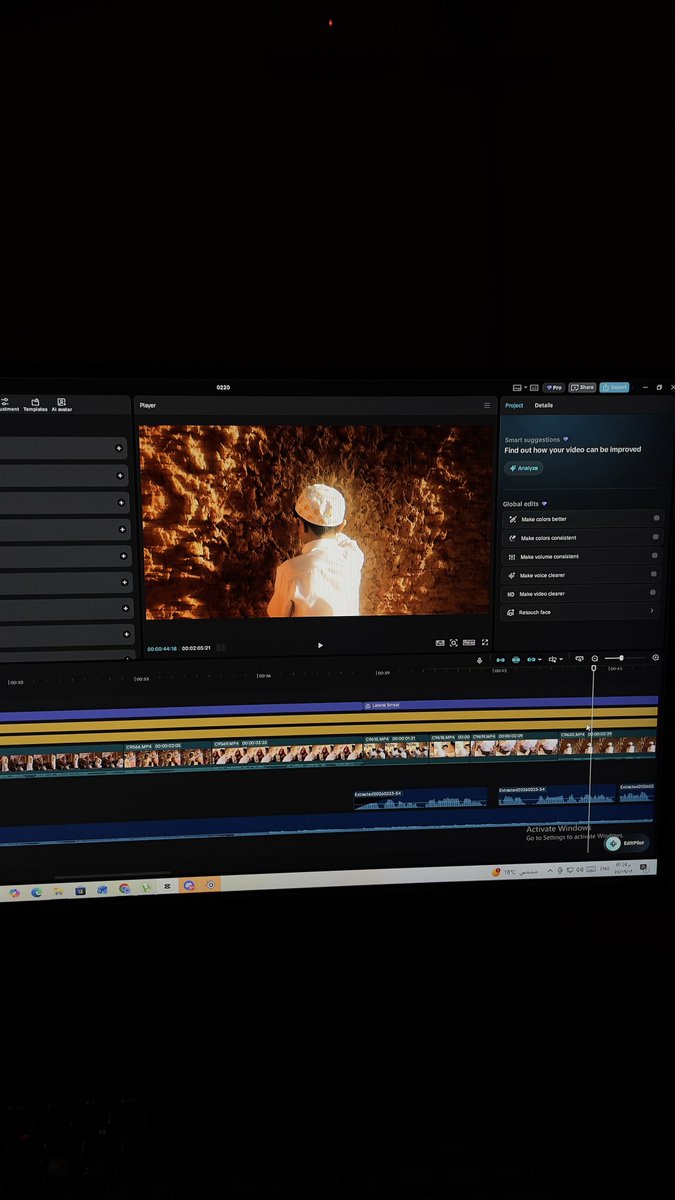Toggle the main track magnet icon
675x1200 pixels.
coord(501,659)
